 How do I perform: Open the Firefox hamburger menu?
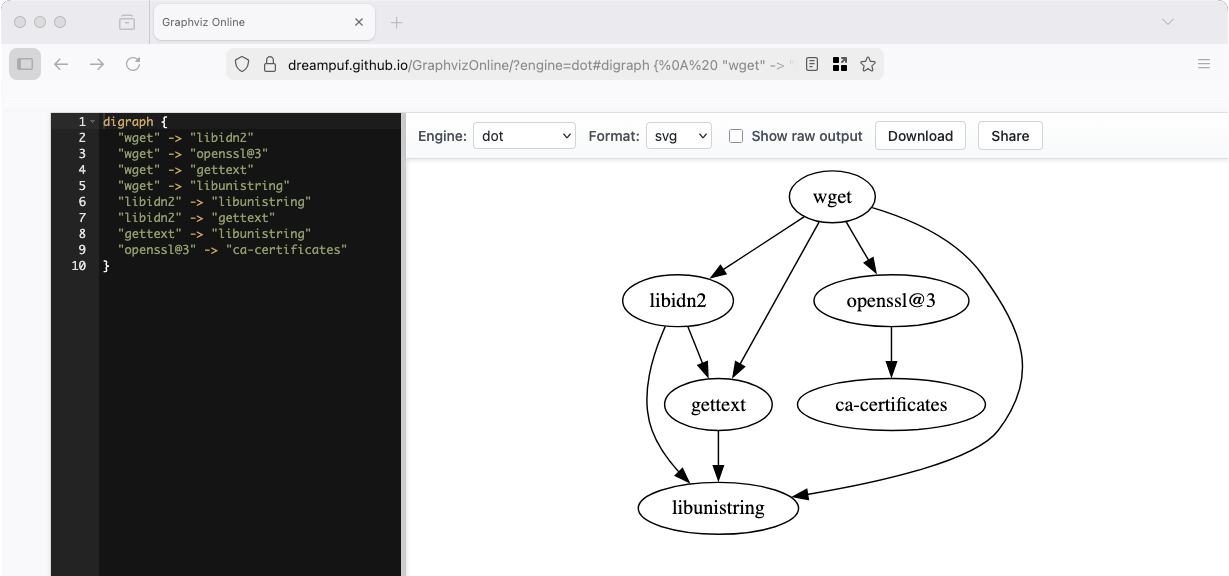click(x=1203, y=63)
